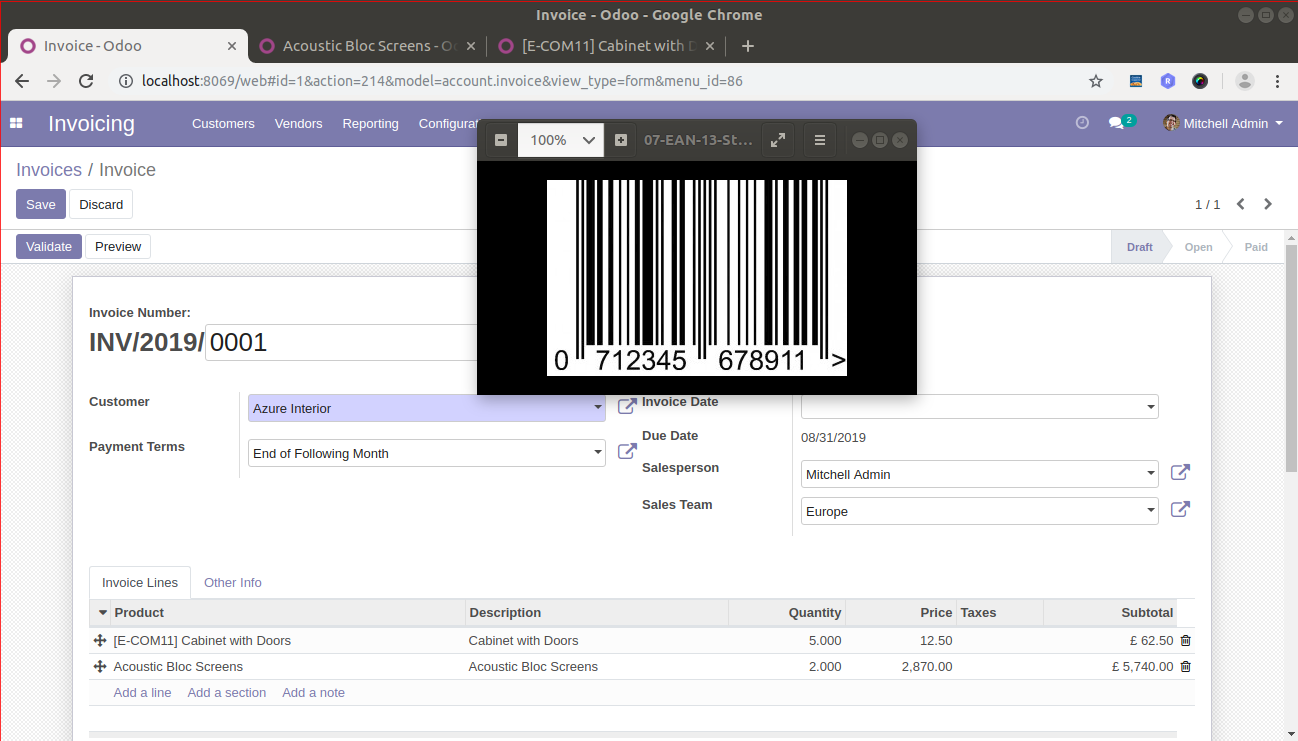Click the invoice number 0001 field
1298x741 pixels.
click(x=342, y=342)
